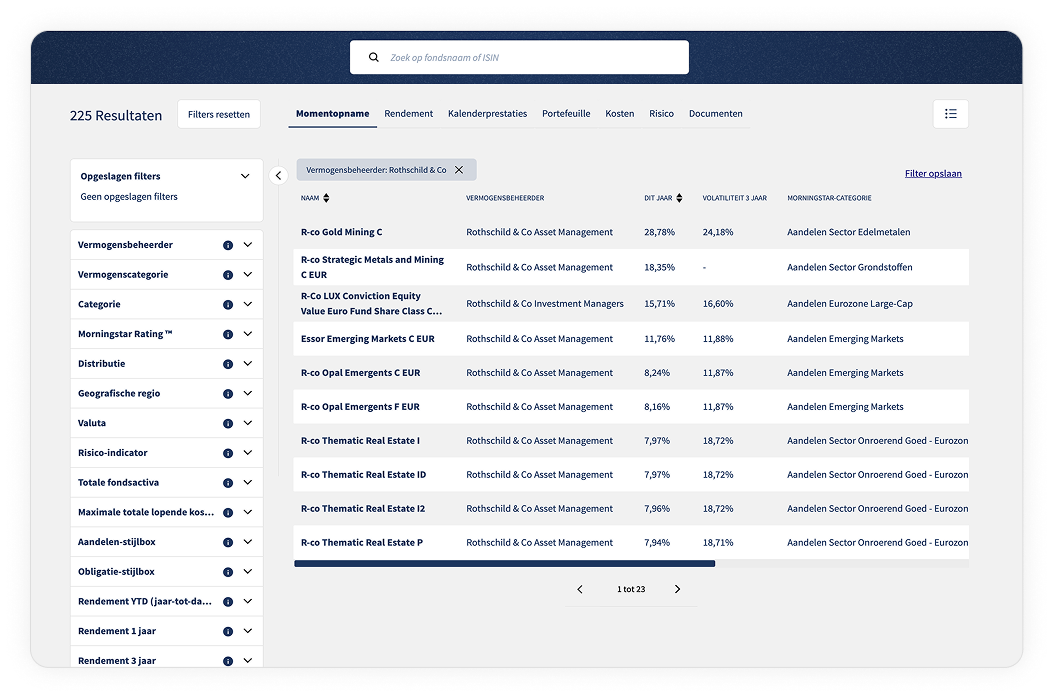
Task: Sort table by Naam column
Action: [326, 198]
